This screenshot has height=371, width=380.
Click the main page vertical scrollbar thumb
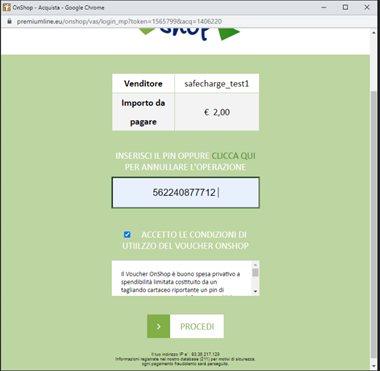[x=374, y=225]
